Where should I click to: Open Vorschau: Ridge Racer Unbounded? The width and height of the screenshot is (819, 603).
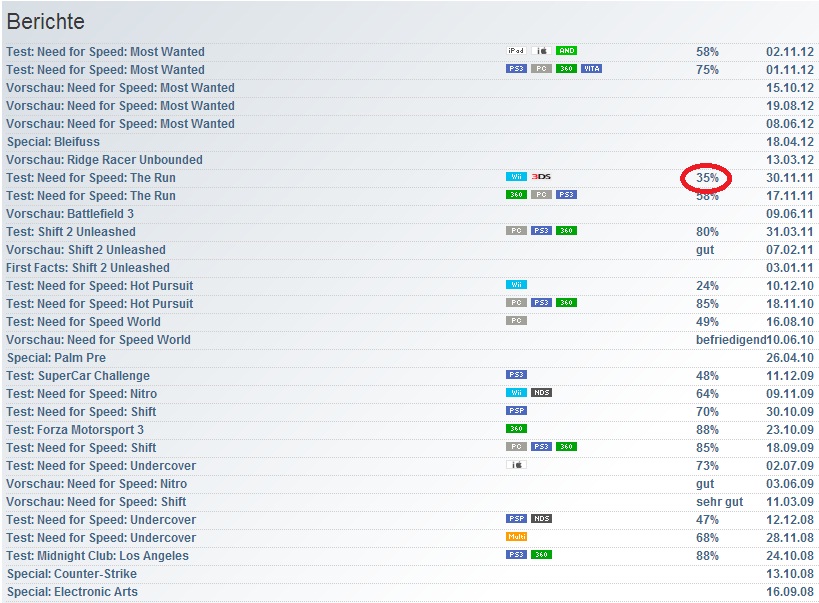(104, 160)
